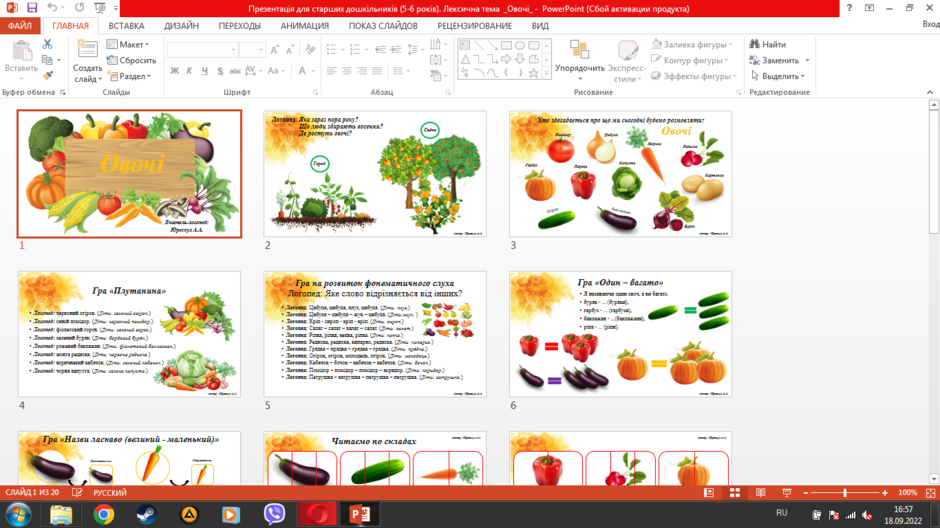Start slideshow icon in status bar
Screen dimensions: 940x528
tap(787, 493)
